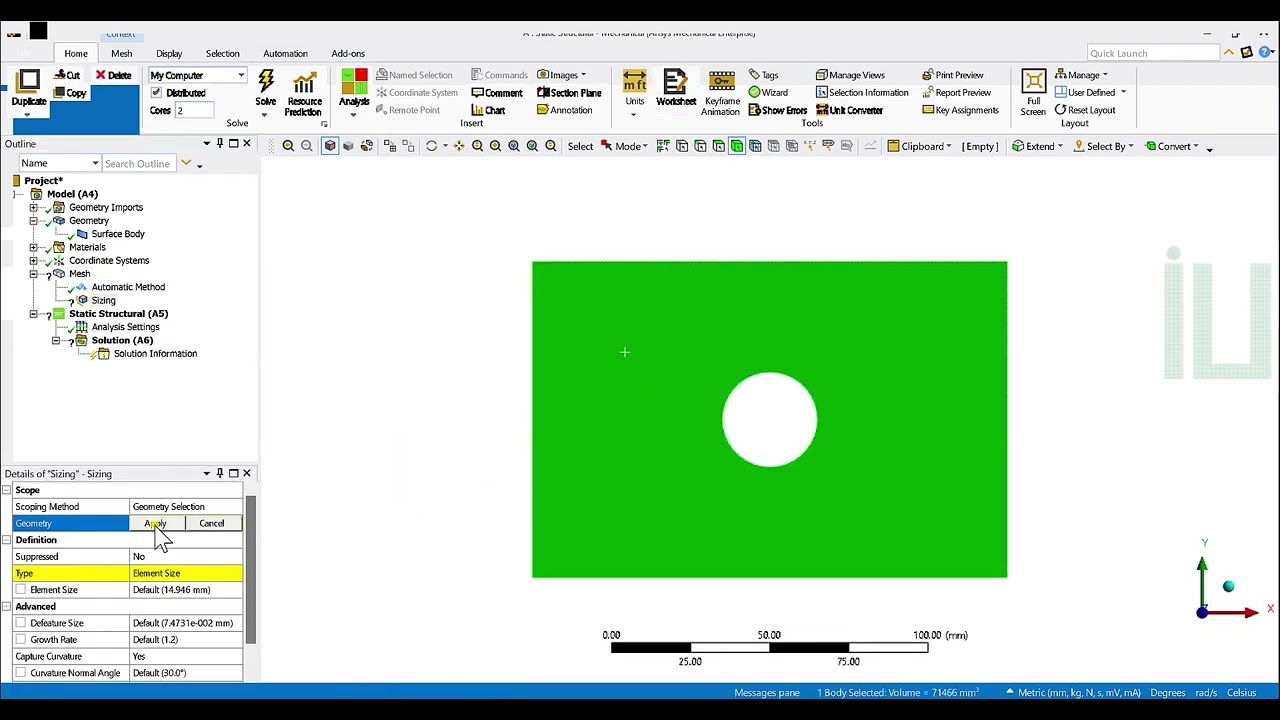Enter Full Screen mode

point(1033,93)
